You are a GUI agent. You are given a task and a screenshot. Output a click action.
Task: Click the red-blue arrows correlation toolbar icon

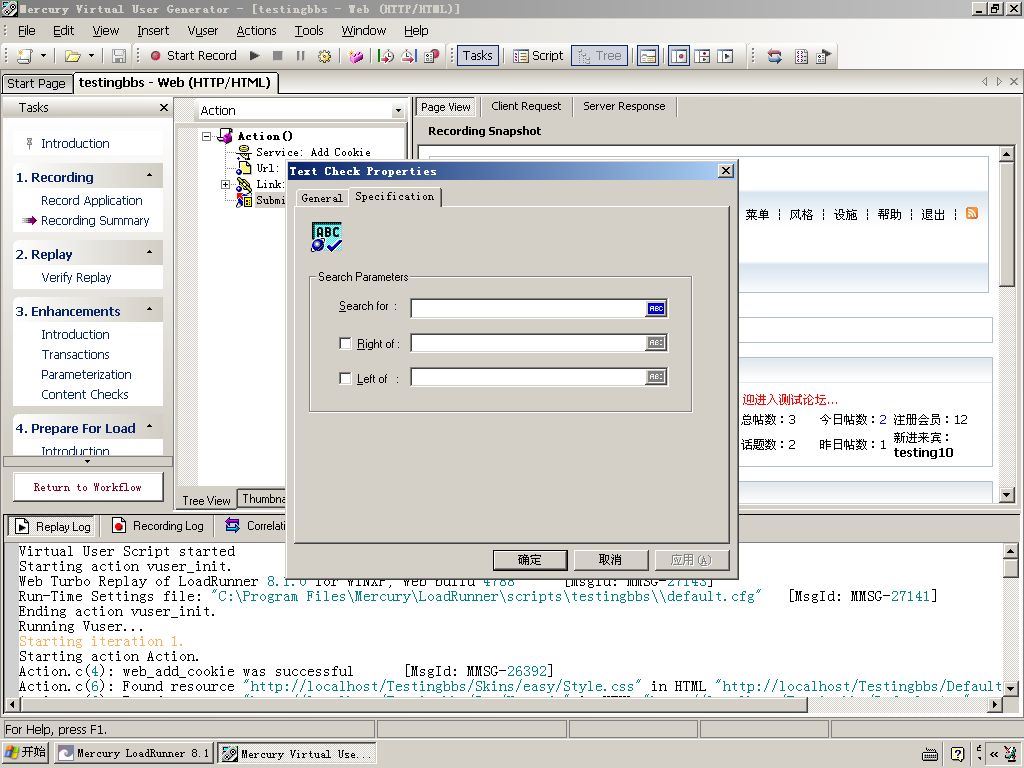tap(775, 56)
